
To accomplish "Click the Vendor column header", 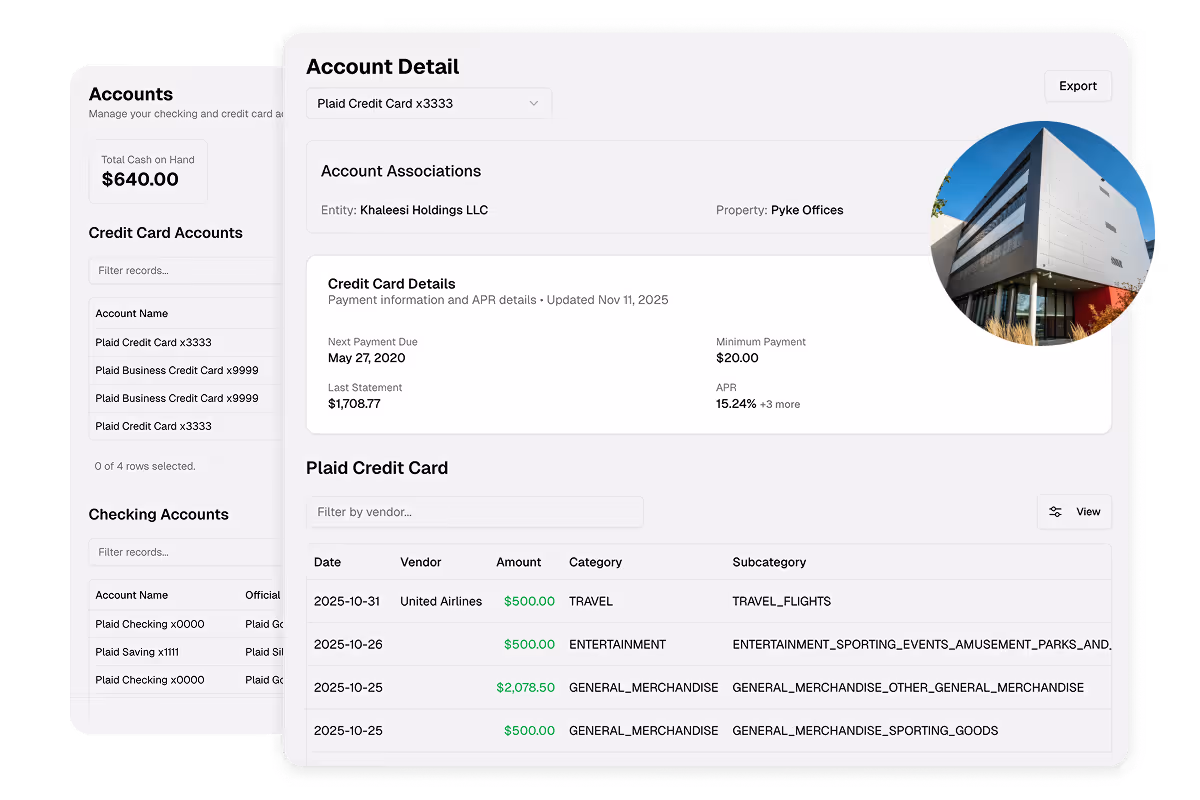I will (420, 562).
